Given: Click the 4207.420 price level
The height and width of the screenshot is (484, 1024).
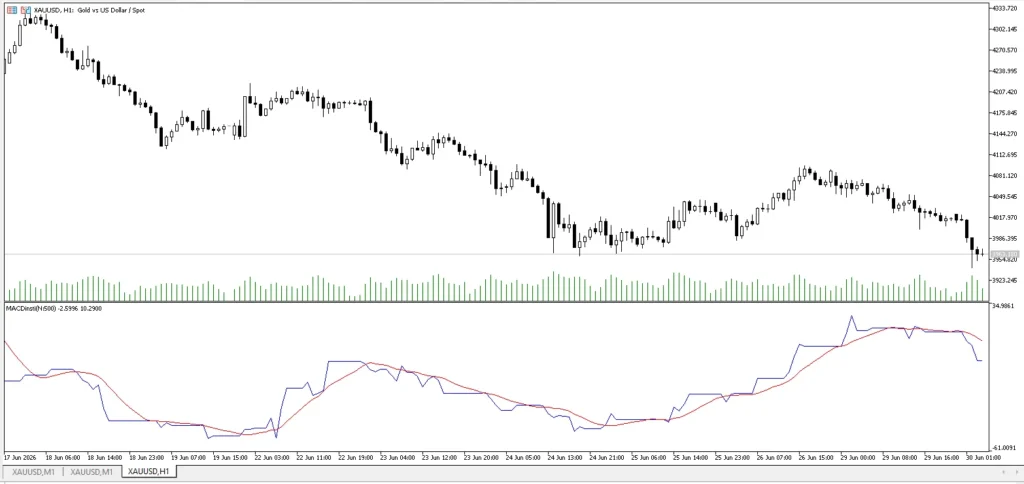Looking at the screenshot, I should tap(1005, 92).
